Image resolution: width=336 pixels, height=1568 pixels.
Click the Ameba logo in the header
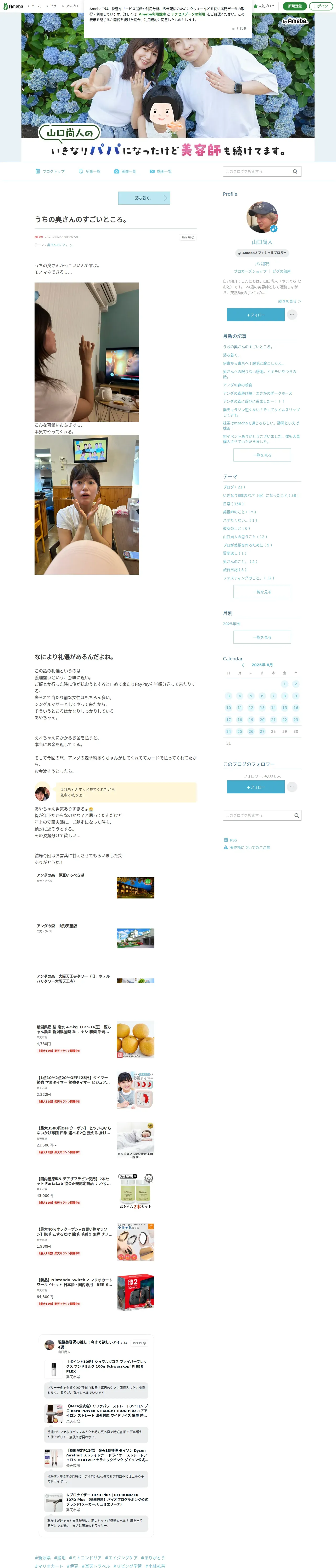pyautogui.click(x=13, y=6)
